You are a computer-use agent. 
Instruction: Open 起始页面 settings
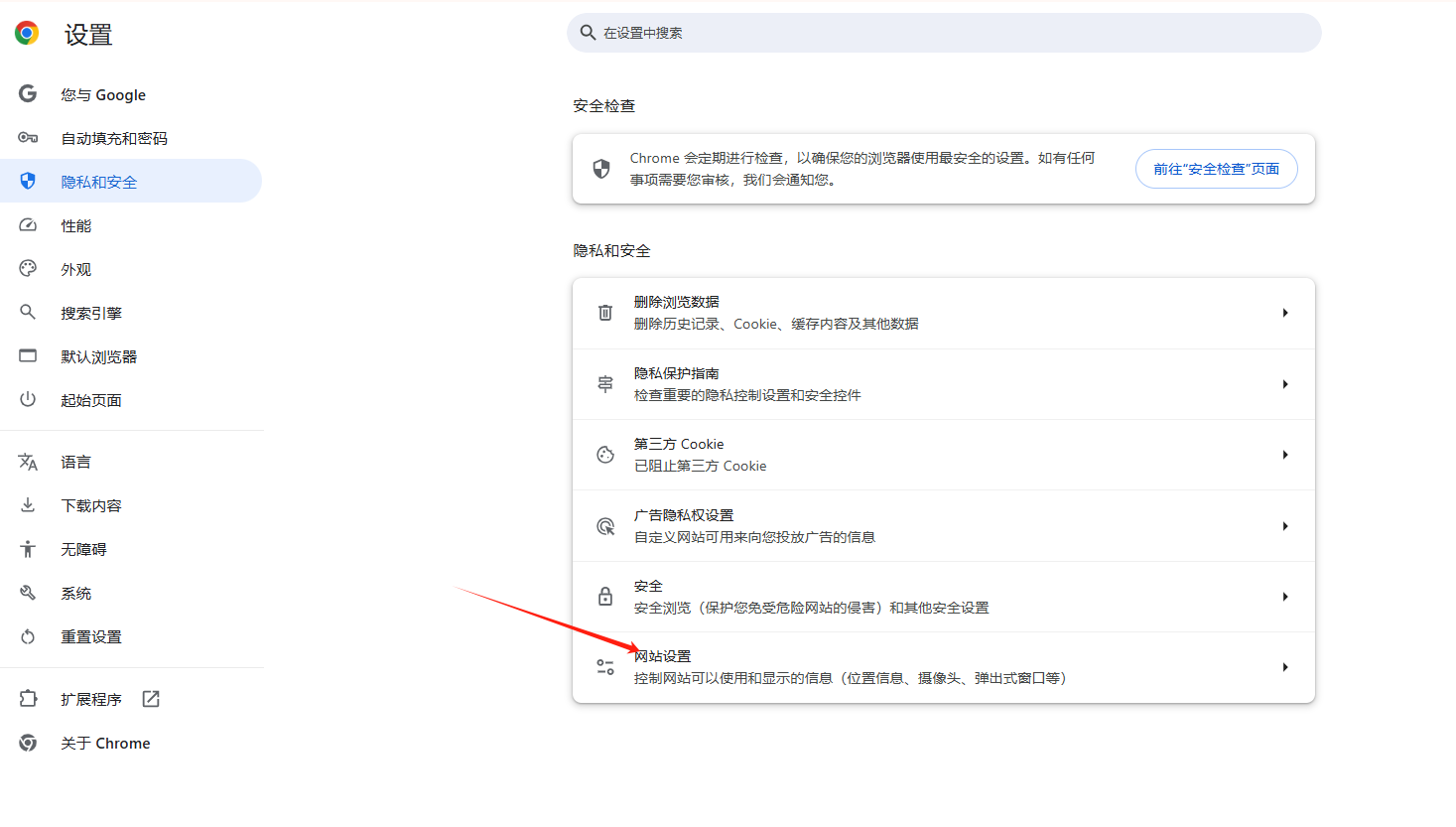click(x=131, y=400)
